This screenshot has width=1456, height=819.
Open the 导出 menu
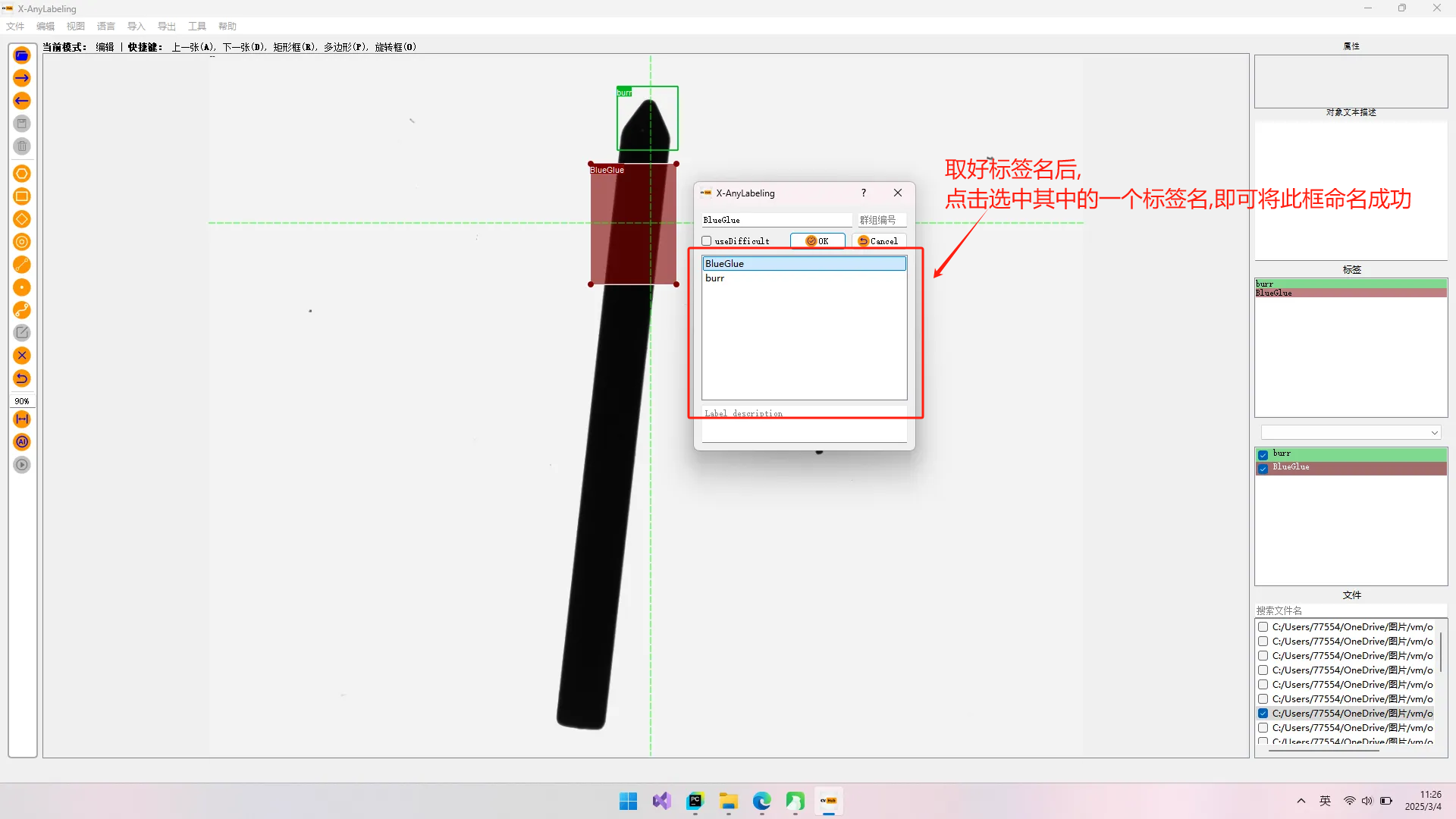pos(166,27)
